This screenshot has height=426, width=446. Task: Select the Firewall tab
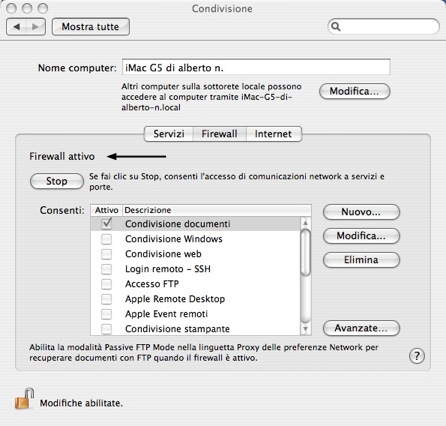[219, 134]
